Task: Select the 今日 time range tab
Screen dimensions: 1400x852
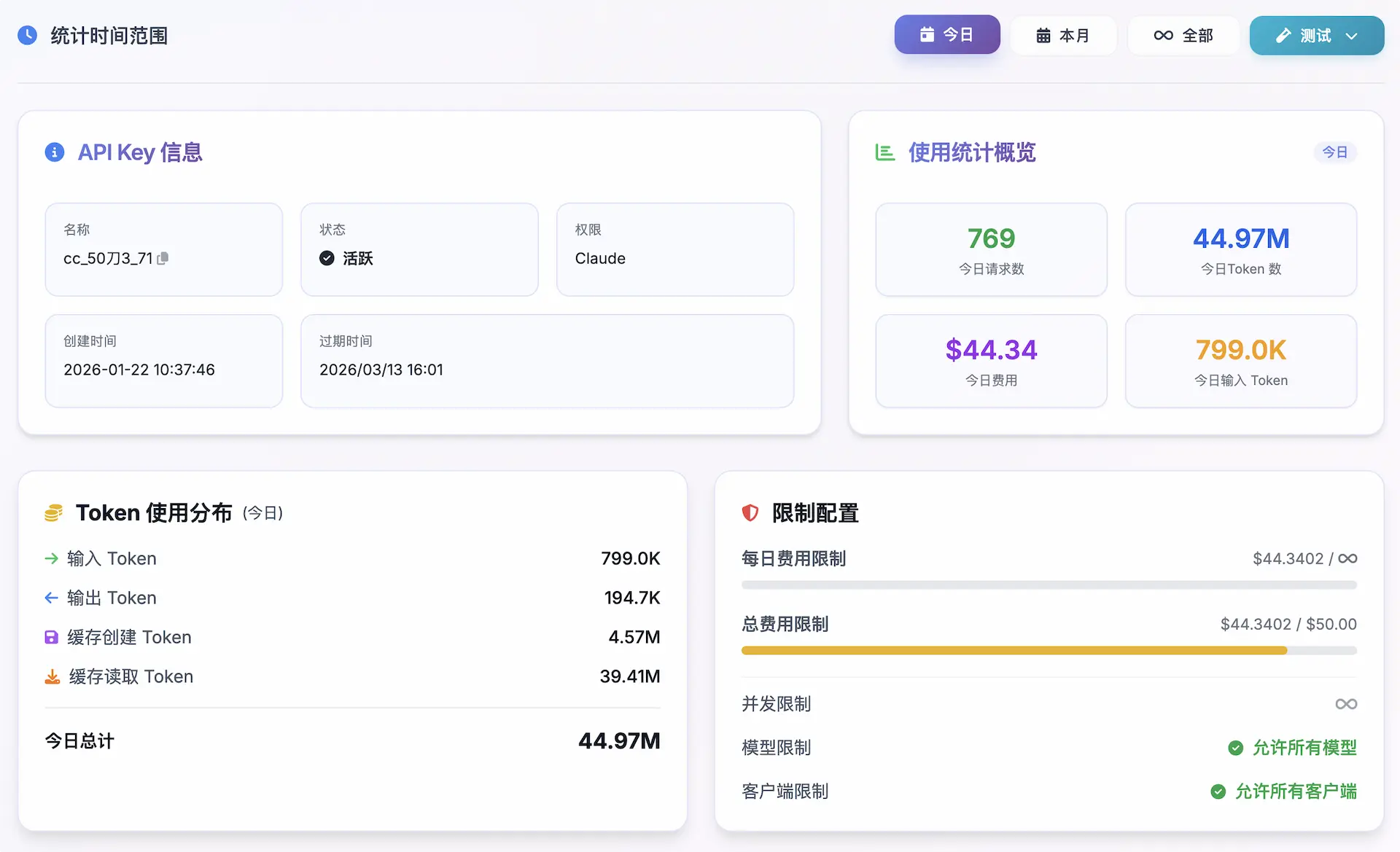Action: coord(946,35)
